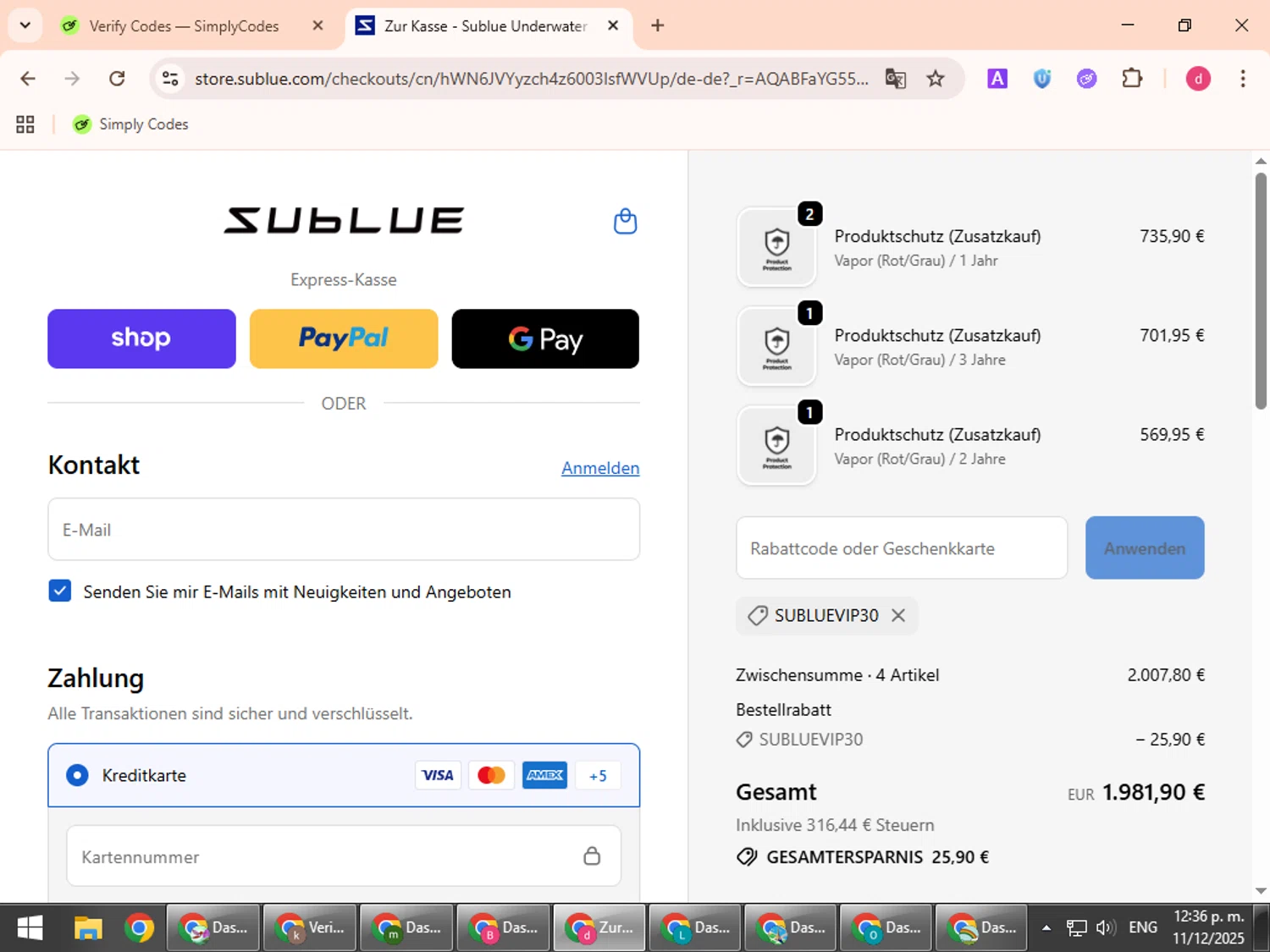Pay with the Shop Pay button
1270x952 pixels.
[141, 338]
